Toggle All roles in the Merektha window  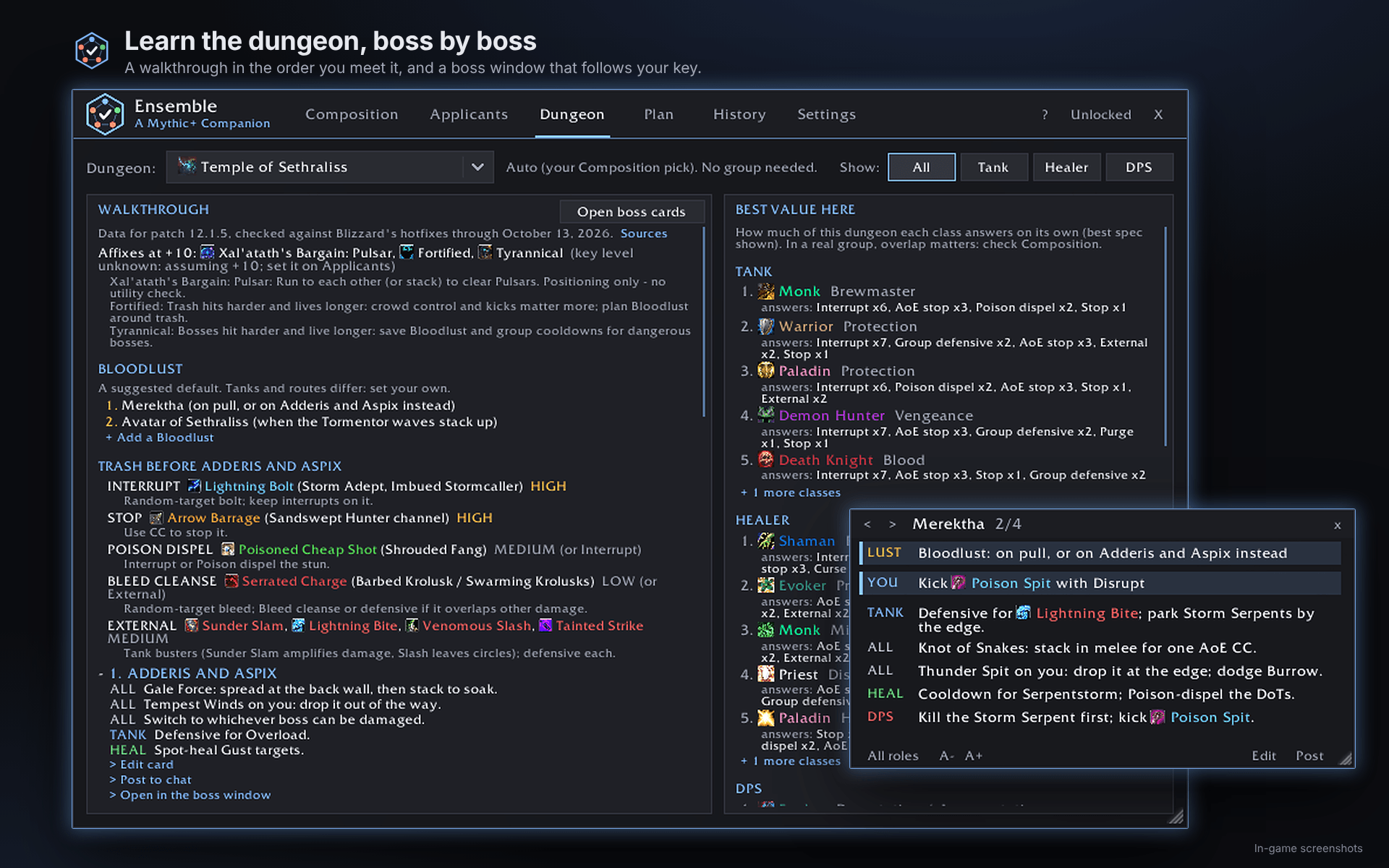click(x=893, y=755)
